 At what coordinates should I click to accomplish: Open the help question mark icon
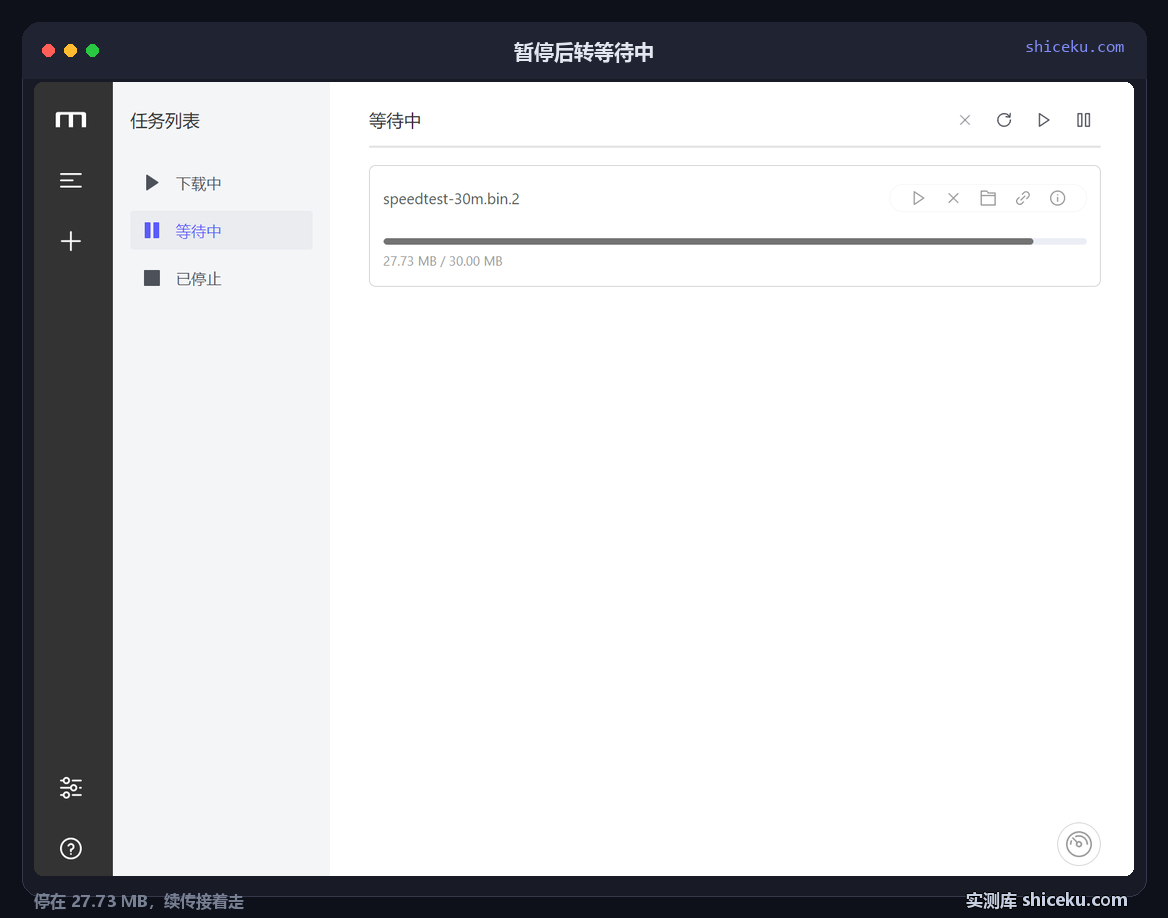coord(71,849)
